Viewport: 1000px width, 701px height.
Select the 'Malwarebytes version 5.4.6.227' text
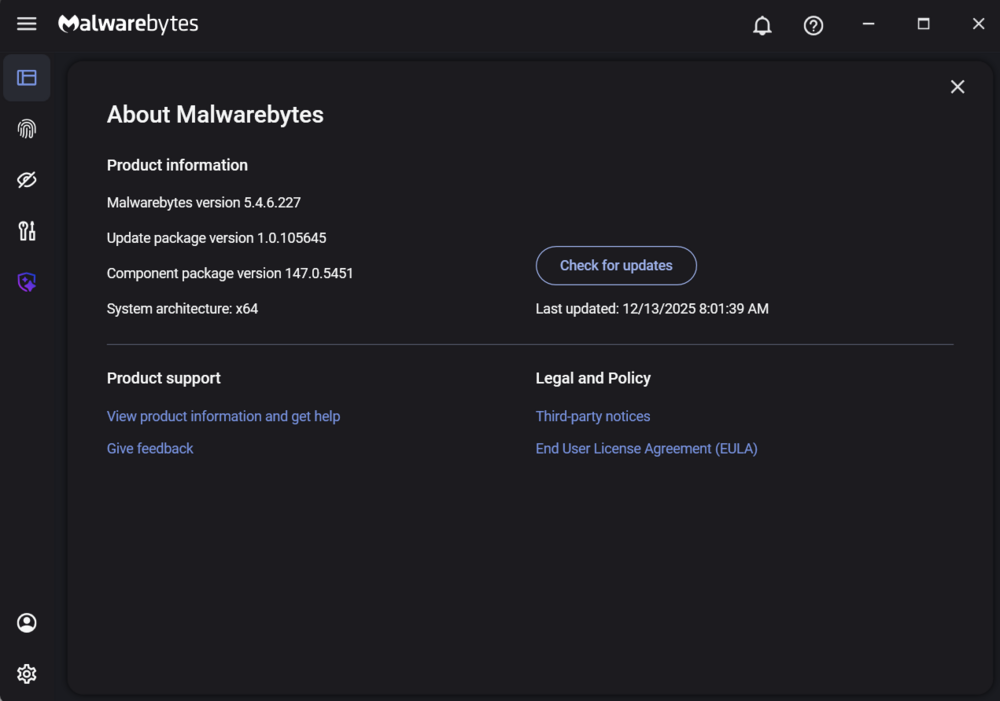204,203
